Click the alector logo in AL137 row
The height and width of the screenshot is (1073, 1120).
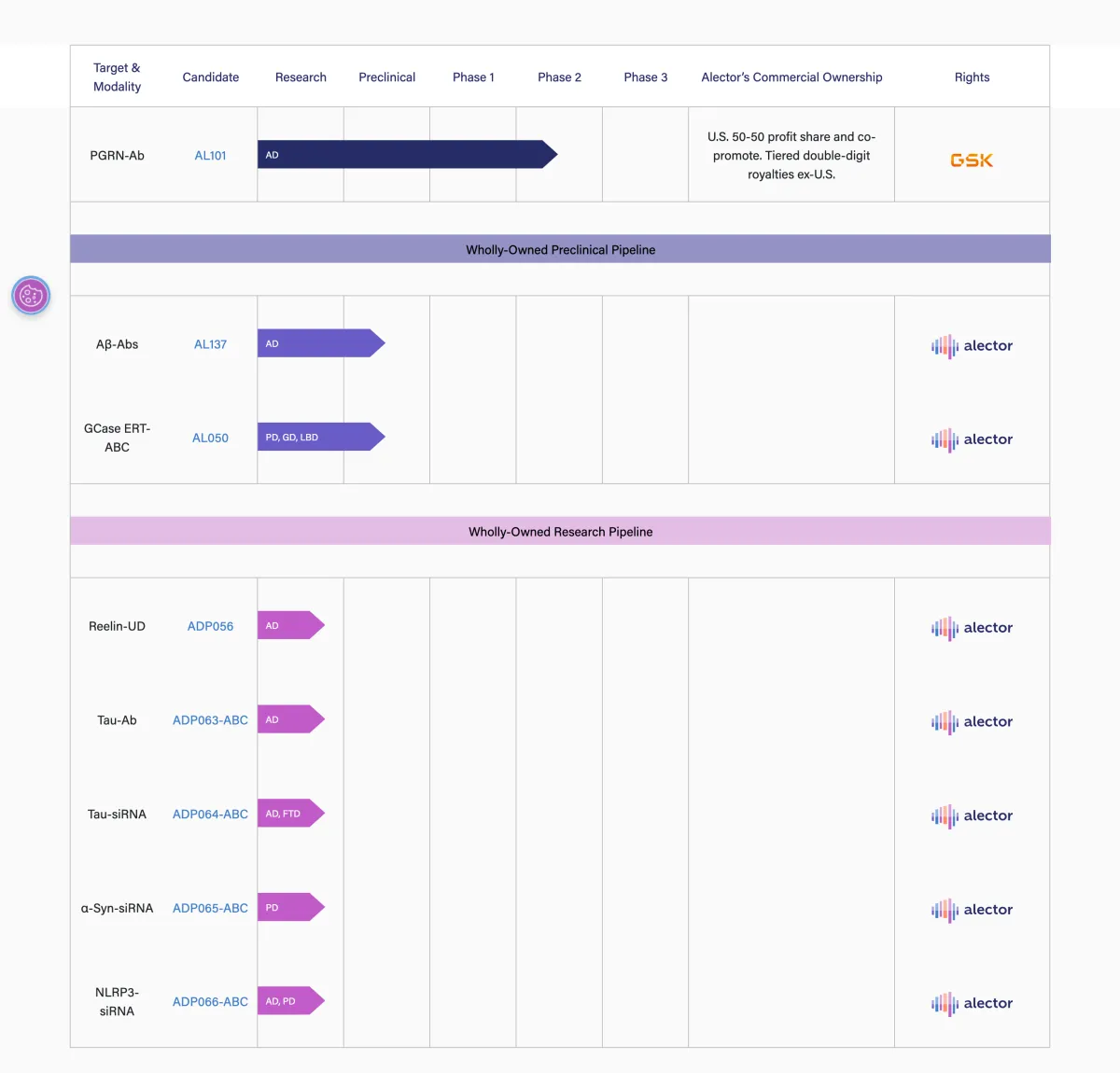click(x=972, y=346)
